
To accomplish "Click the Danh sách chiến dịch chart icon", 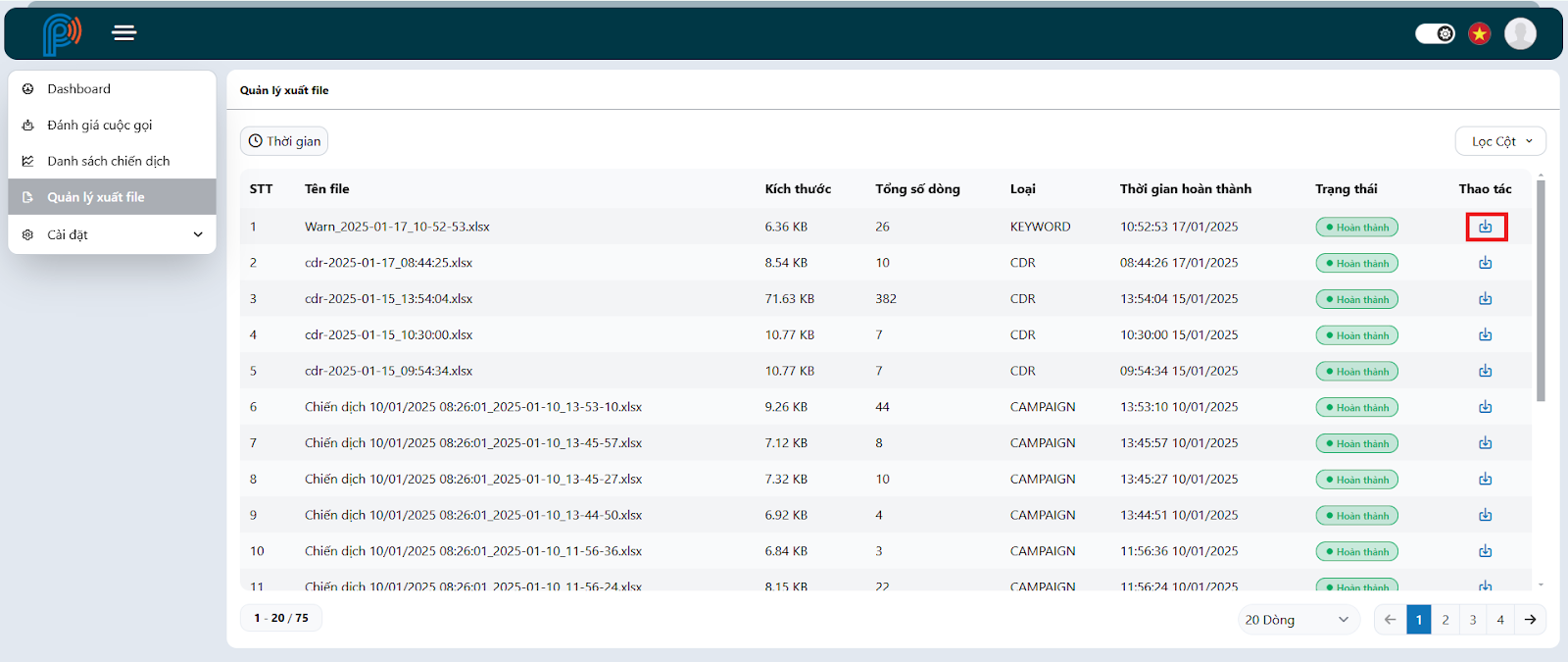I will (28, 161).
